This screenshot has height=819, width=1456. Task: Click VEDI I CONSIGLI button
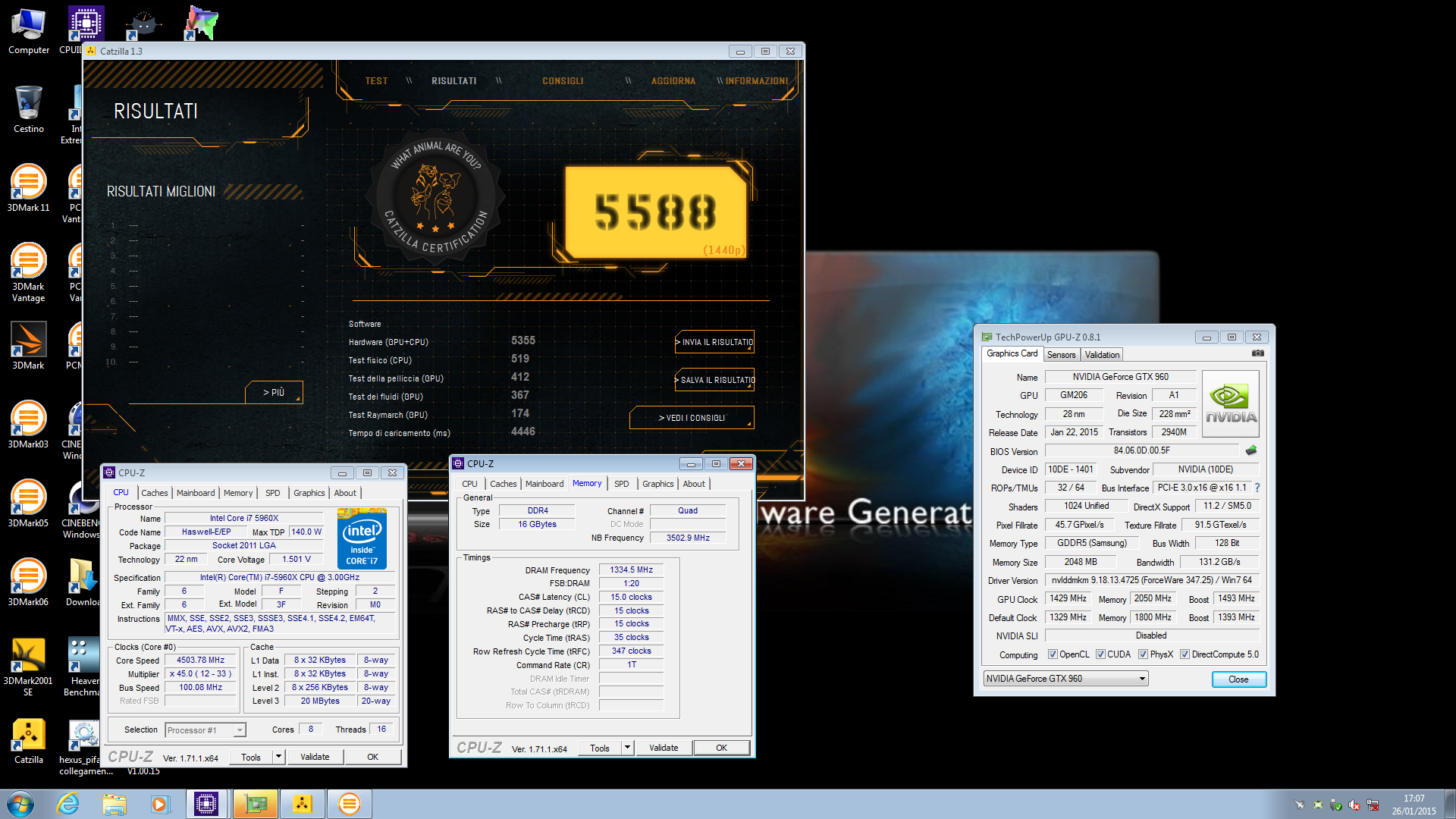tap(692, 418)
